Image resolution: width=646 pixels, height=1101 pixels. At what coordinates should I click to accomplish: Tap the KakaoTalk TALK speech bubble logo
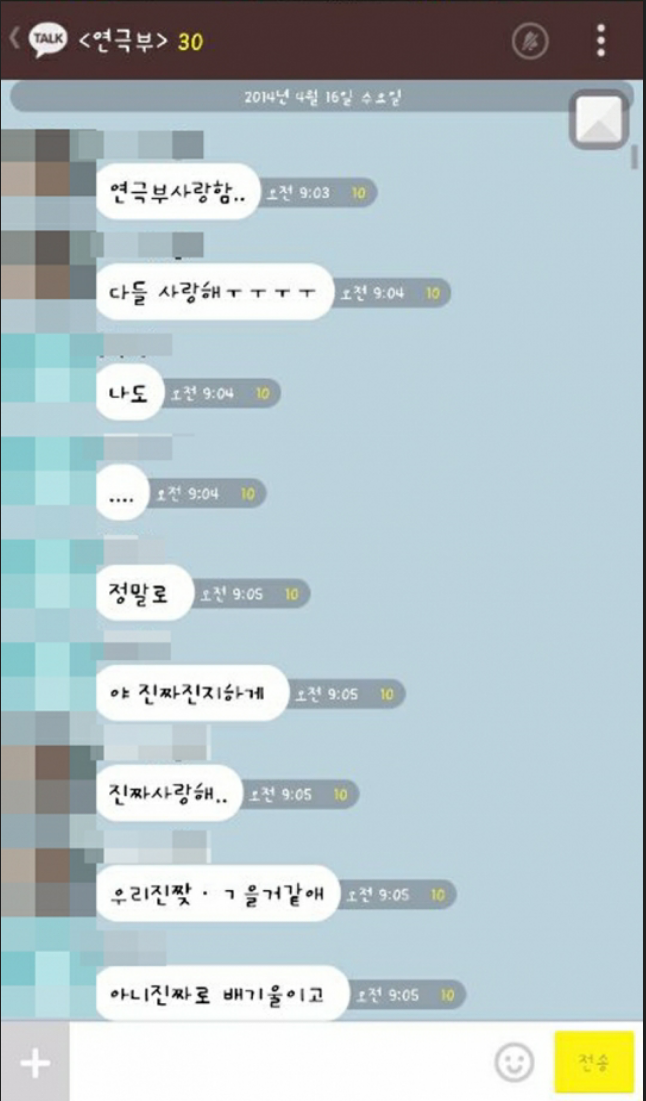coord(48,41)
